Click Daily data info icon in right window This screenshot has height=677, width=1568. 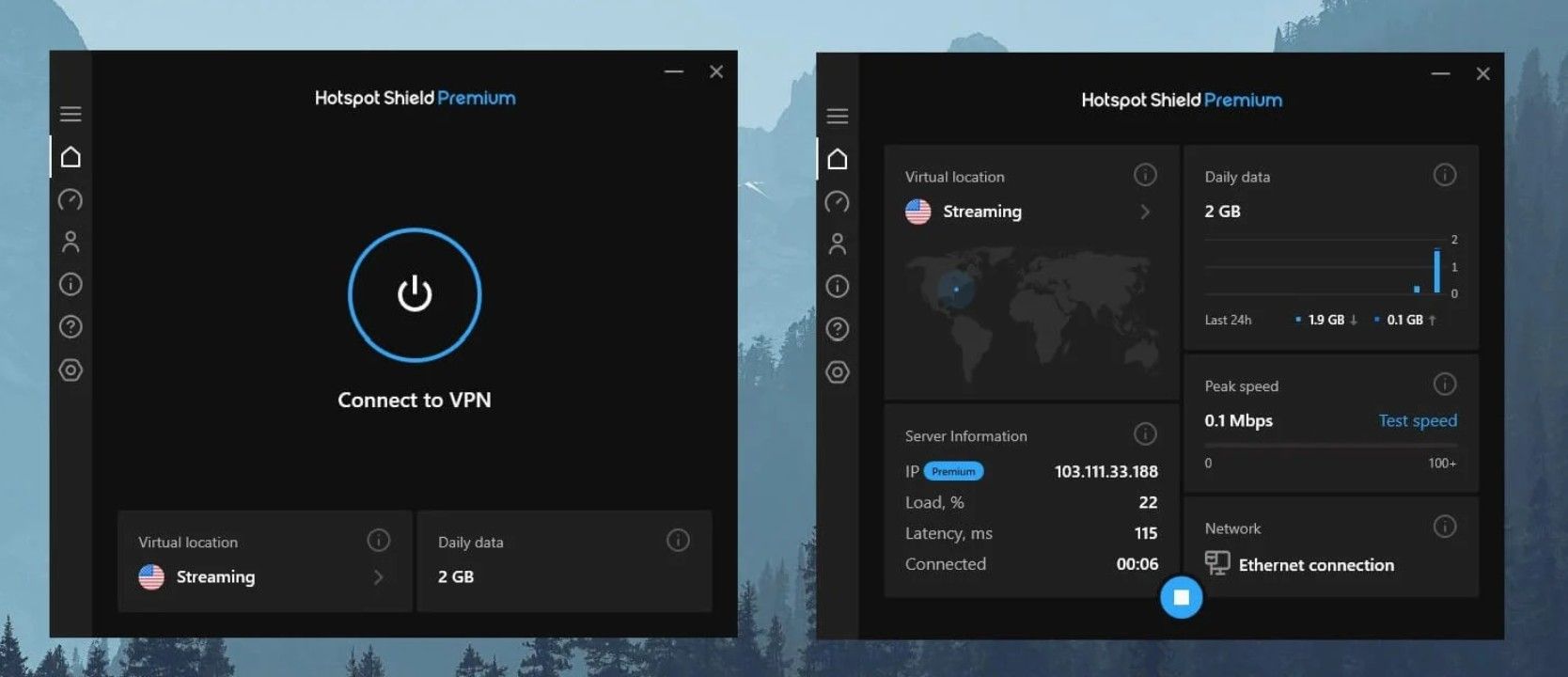(1445, 175)
